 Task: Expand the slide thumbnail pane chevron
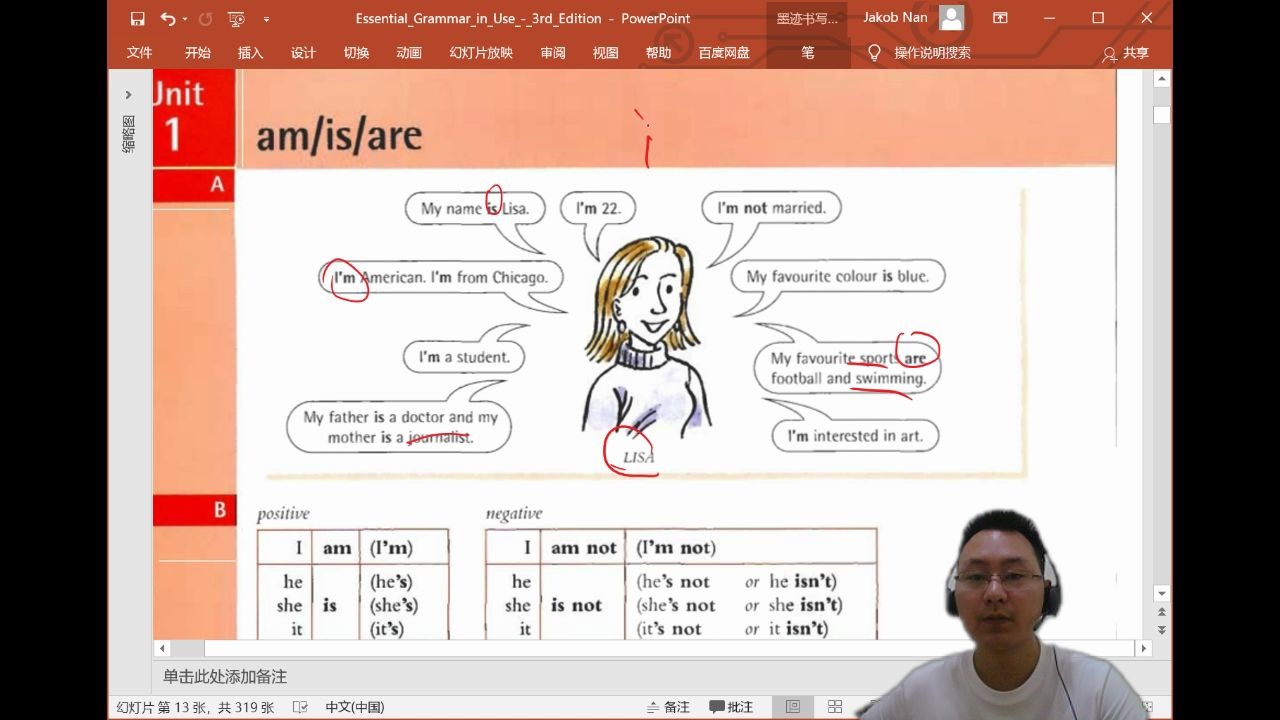[x=128, y=95]
